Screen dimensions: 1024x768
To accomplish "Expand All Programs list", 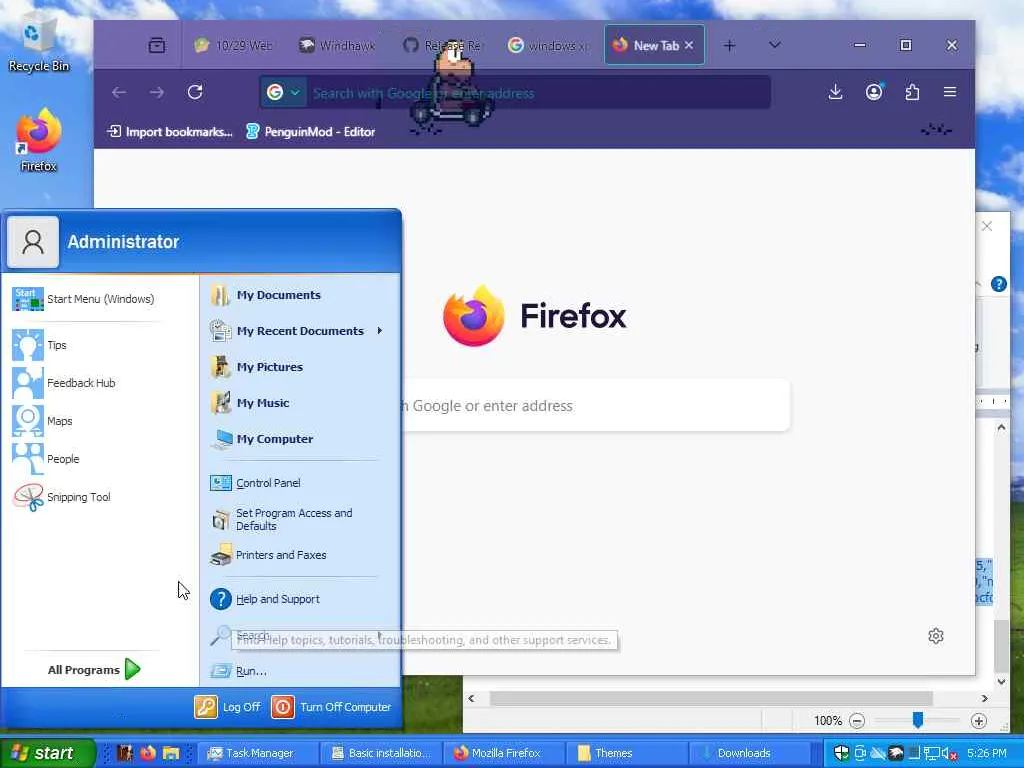I will (x=93, y=669).
